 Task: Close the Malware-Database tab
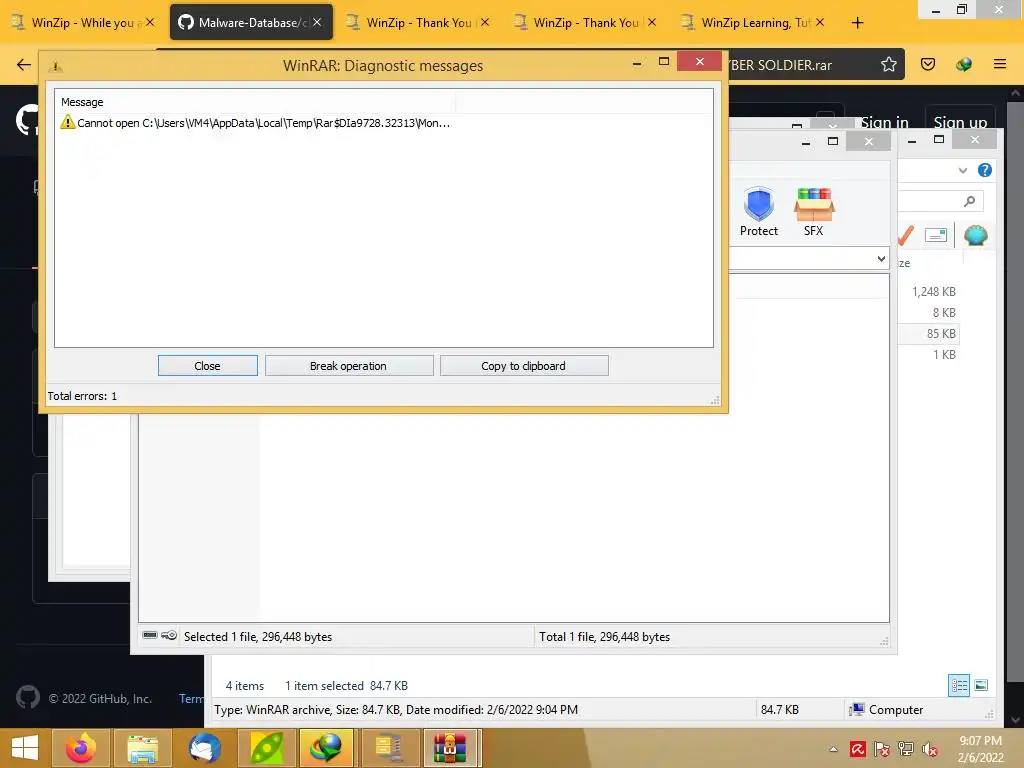tap(317, 23)
